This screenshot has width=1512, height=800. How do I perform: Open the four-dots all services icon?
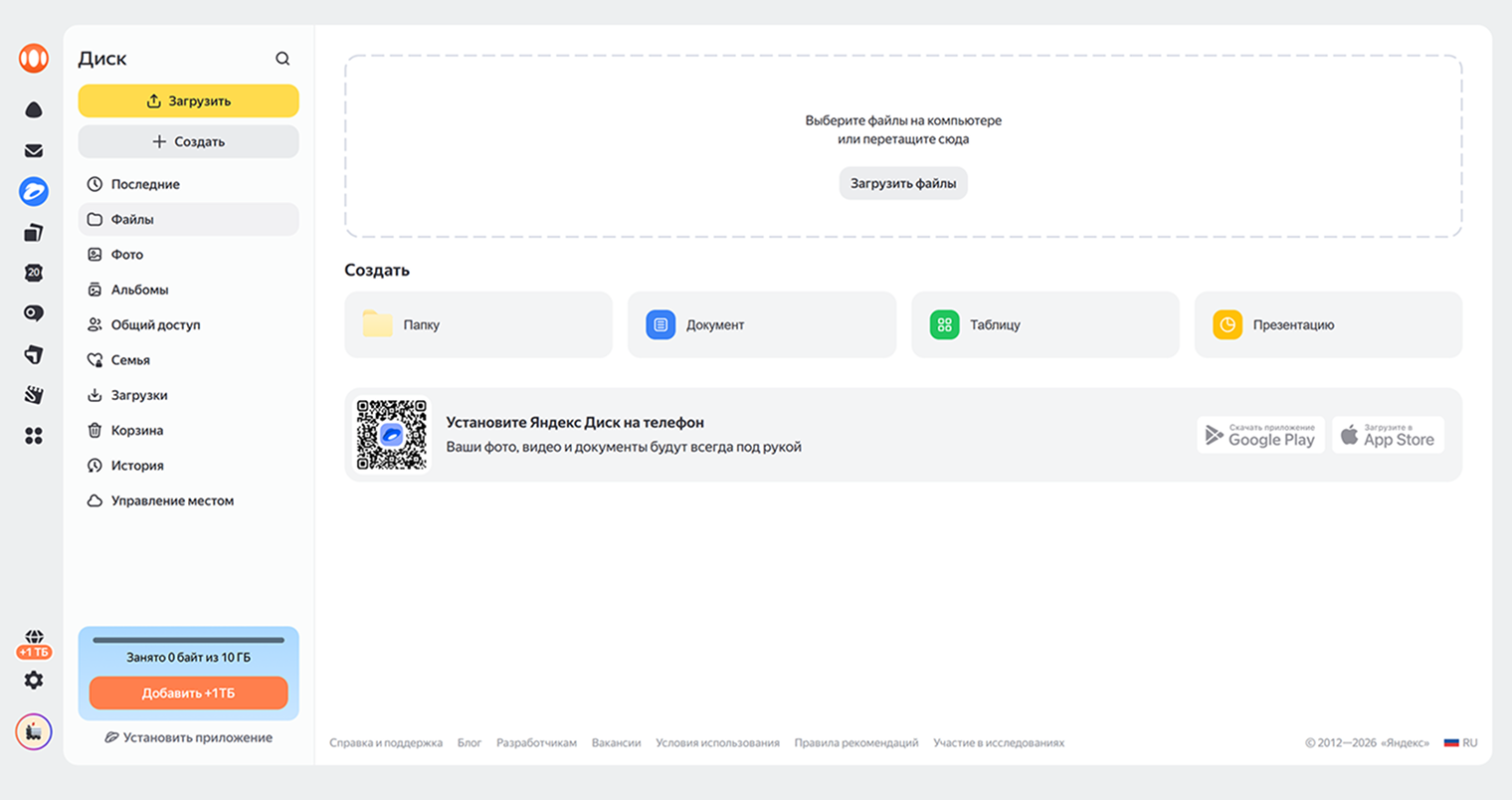(x=34, y=436)
